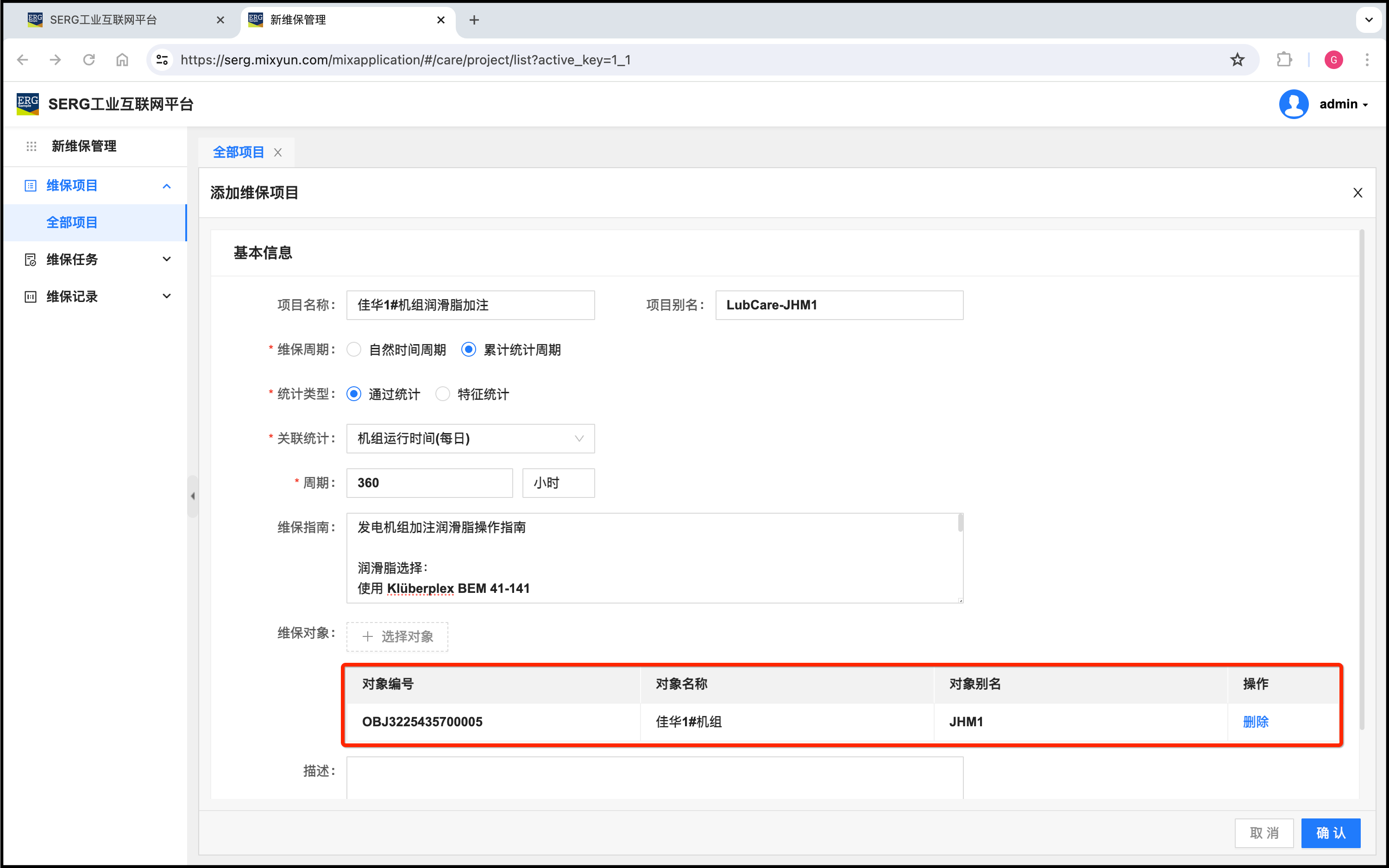Viewport: 1389px width, 868px height.
Task: Switch to the SERG工业互联网平台 browser tab
Action: [x=103, y=20]
